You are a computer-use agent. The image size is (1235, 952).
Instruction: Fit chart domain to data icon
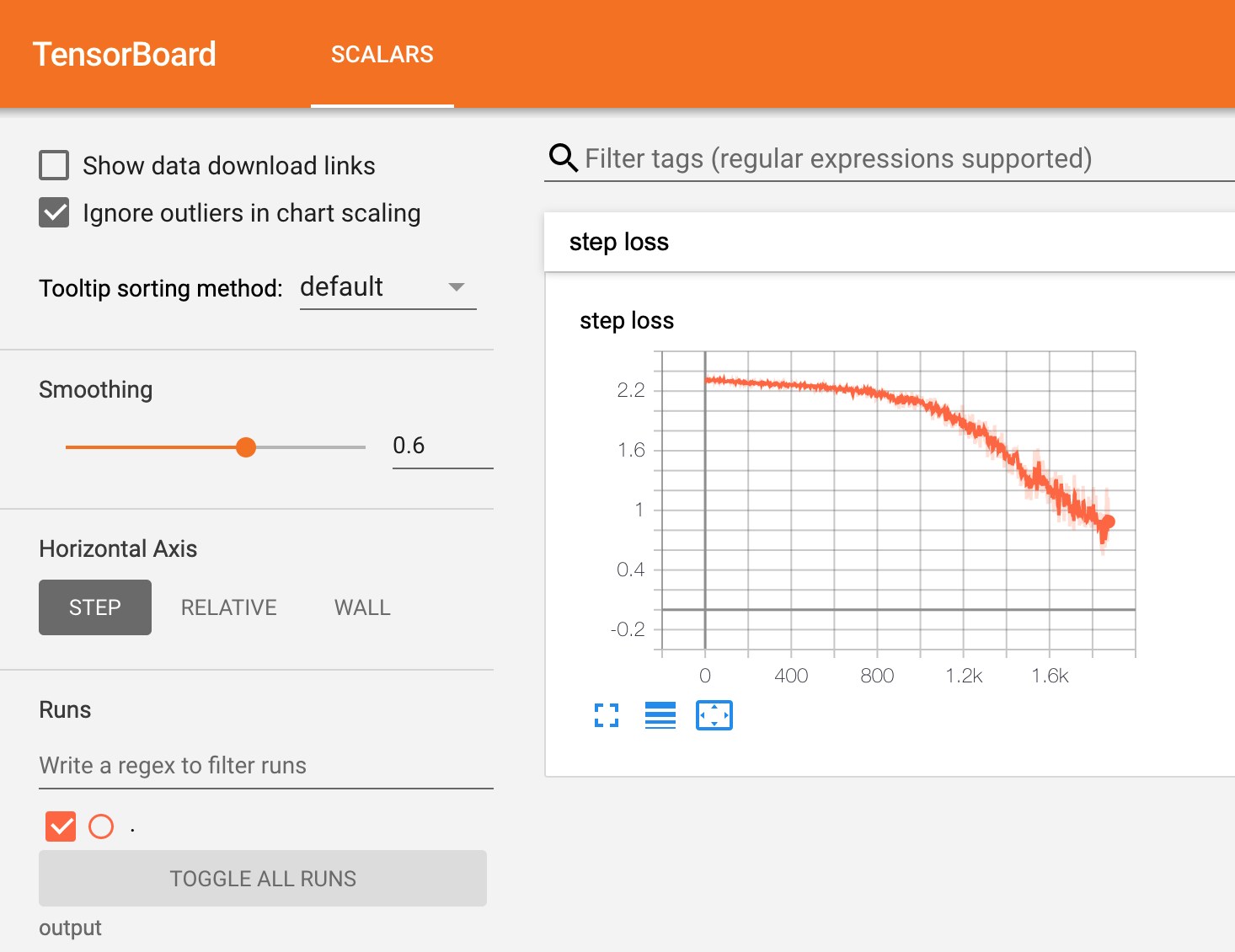tap(714, 715)
